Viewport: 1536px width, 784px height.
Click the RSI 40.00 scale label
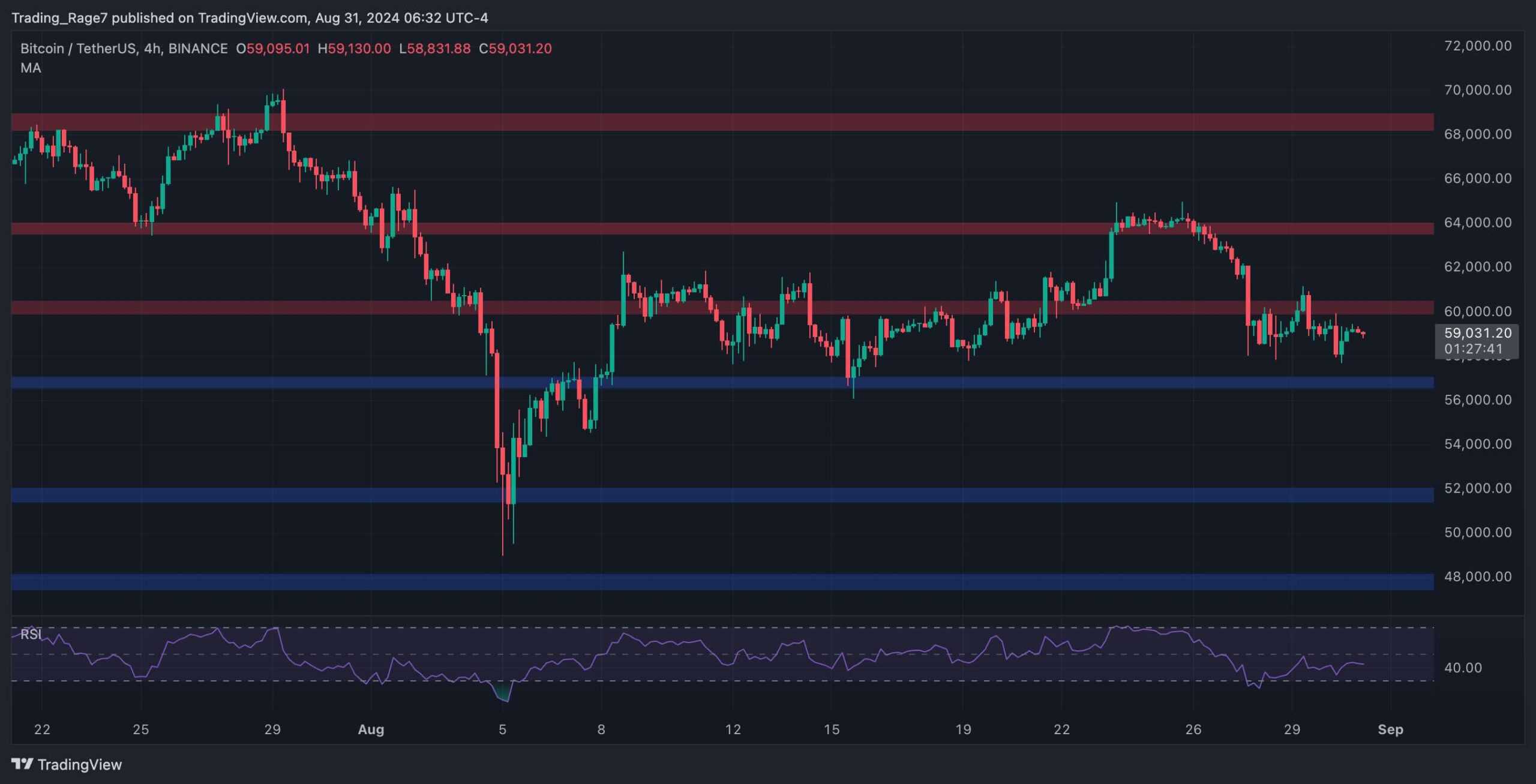tap(1463, 668)
